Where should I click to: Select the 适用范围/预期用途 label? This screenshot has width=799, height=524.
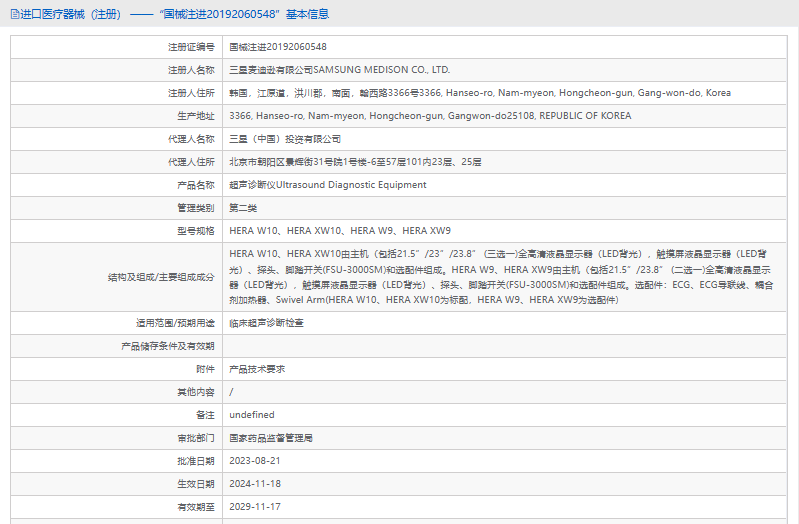tap(175, 323)
